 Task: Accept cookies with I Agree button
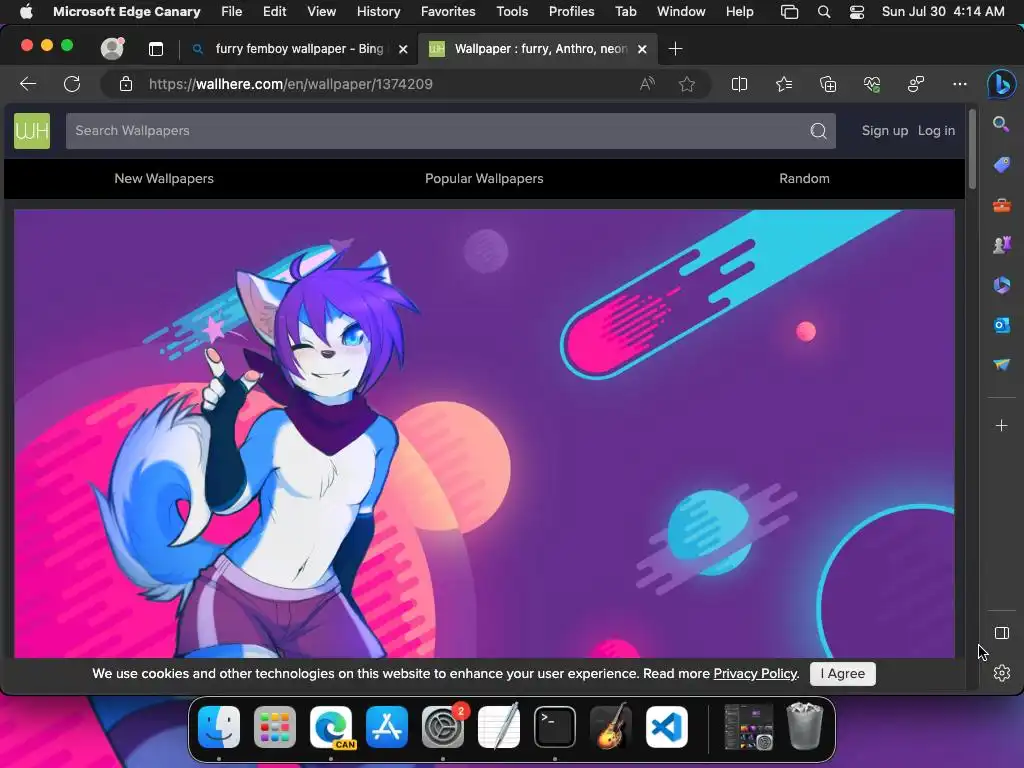[x=842, y=673]
